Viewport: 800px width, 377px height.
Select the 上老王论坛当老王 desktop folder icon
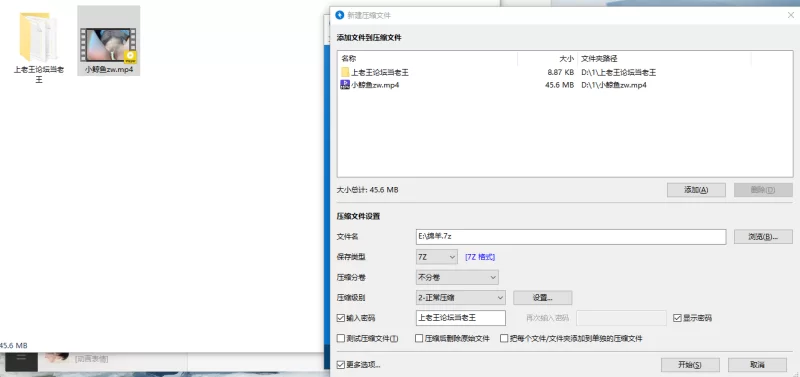pos(38,37)
